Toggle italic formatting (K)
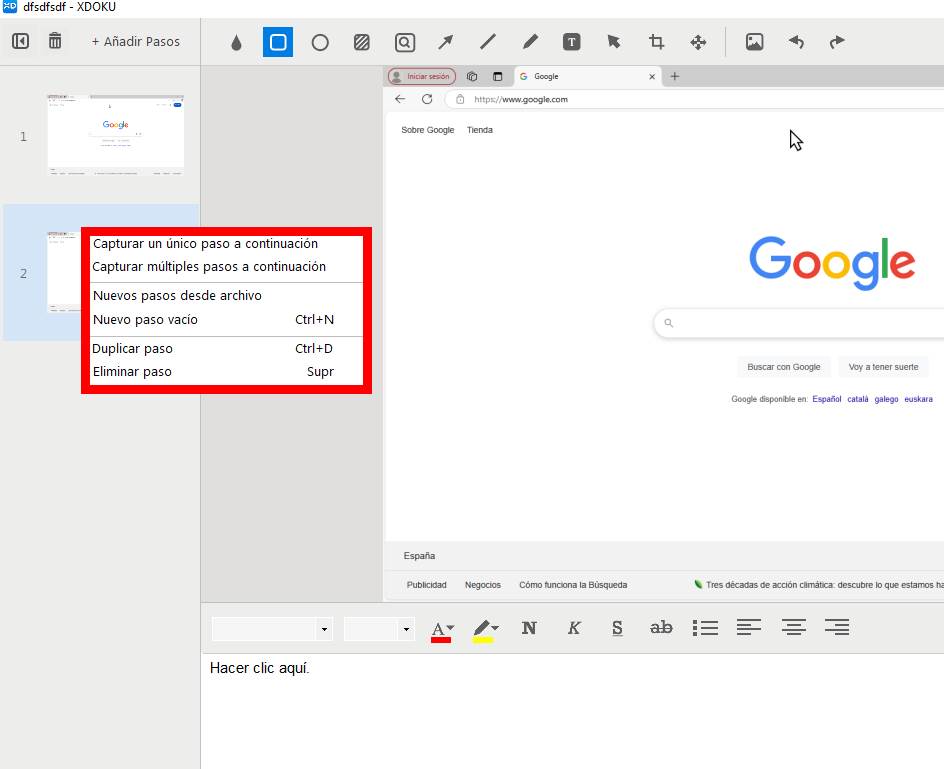The height and width of the screenshot is (769, 944). pyautogui.click(x=574, y=628)
